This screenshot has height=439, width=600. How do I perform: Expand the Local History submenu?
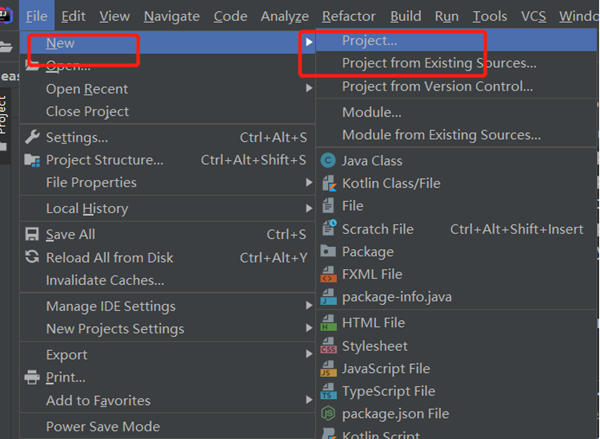[309, 208]
